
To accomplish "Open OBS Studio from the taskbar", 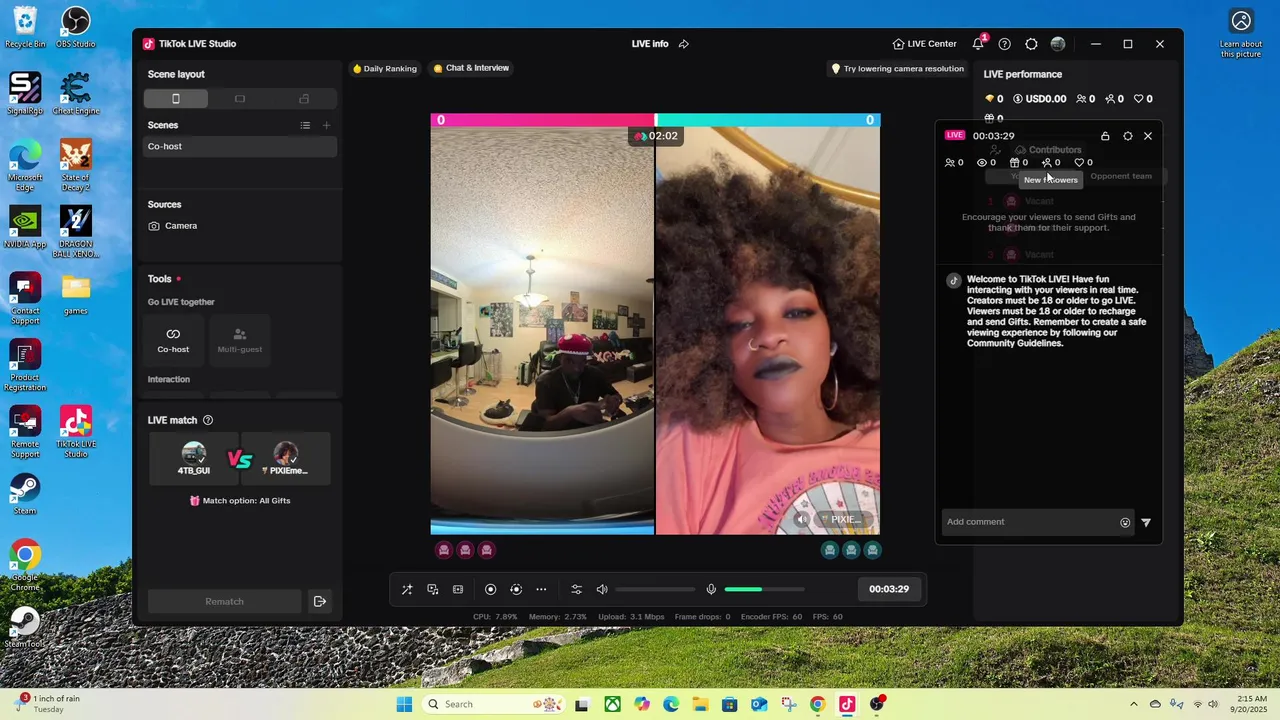I will (x=877, y=704).
